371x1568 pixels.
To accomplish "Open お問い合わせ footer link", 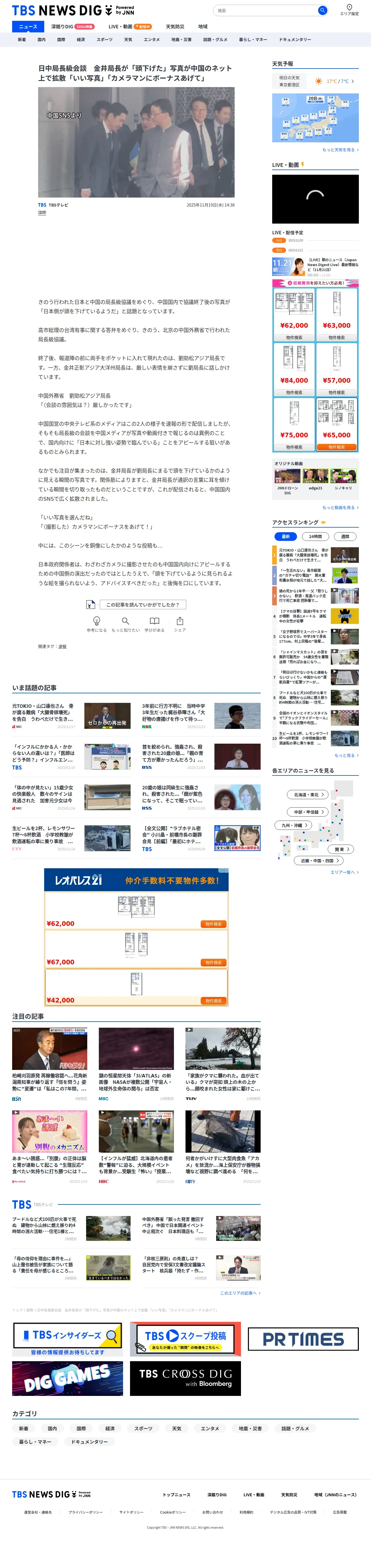I will (212, 1512).
